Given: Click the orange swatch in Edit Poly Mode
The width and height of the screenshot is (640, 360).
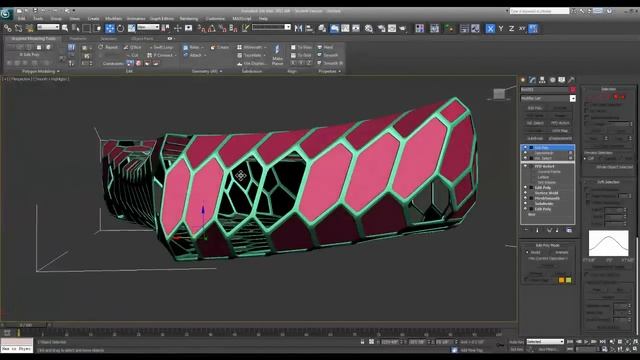Looking at the screenshot, I should click(x=561, y=280).
